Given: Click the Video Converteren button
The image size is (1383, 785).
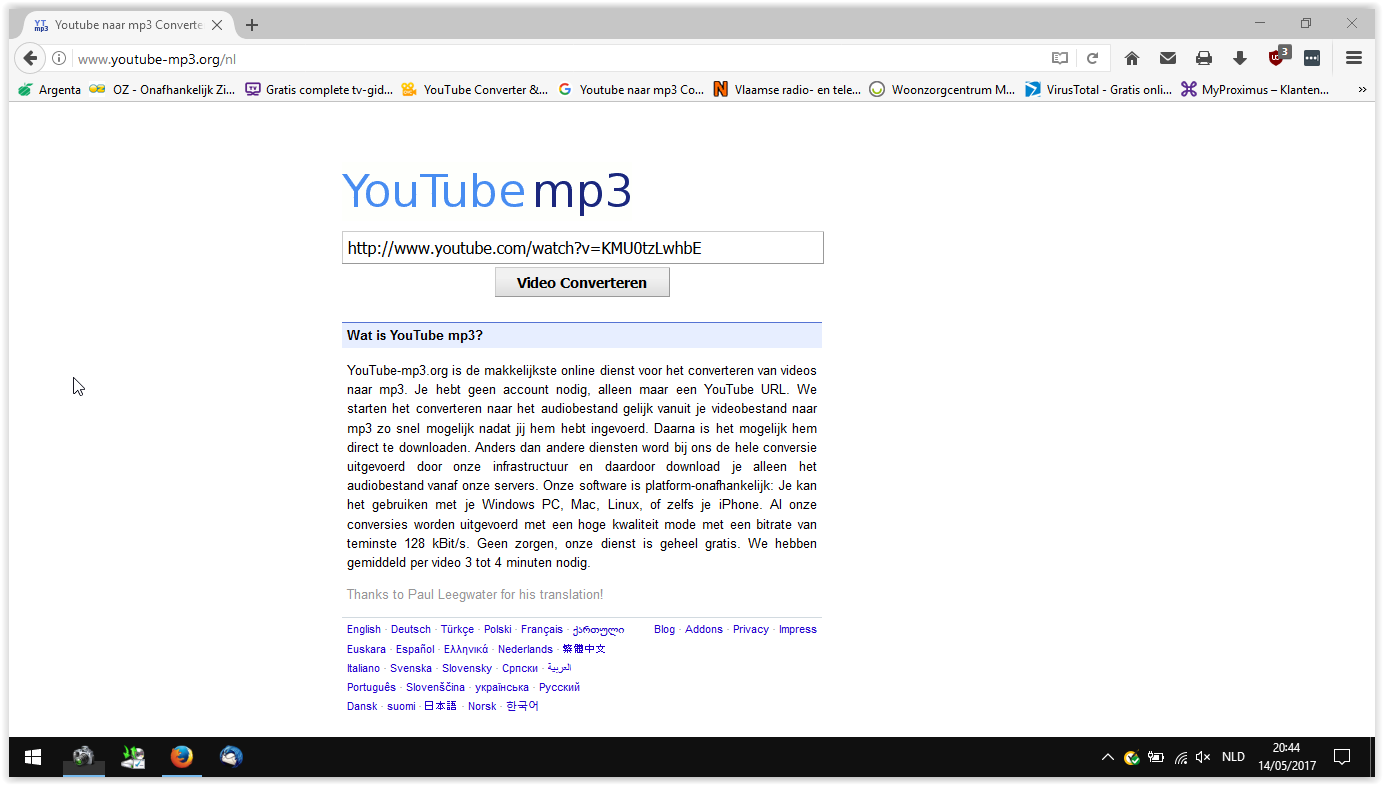Looking at the screenshot, I should coord(582,283).
